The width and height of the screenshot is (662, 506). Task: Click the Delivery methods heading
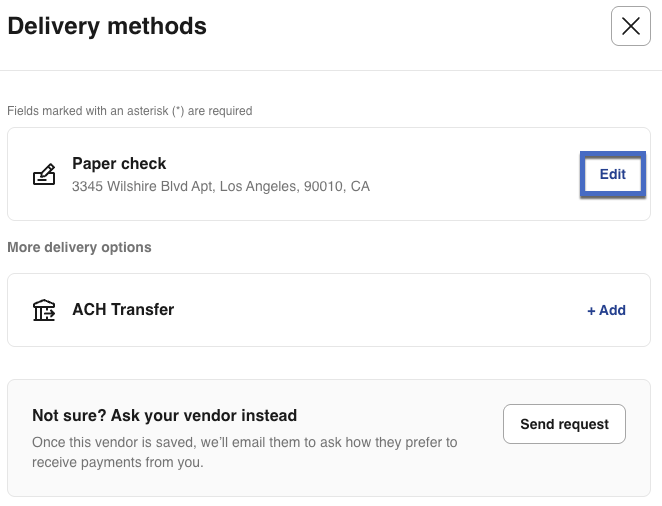[x=107, y=27]
